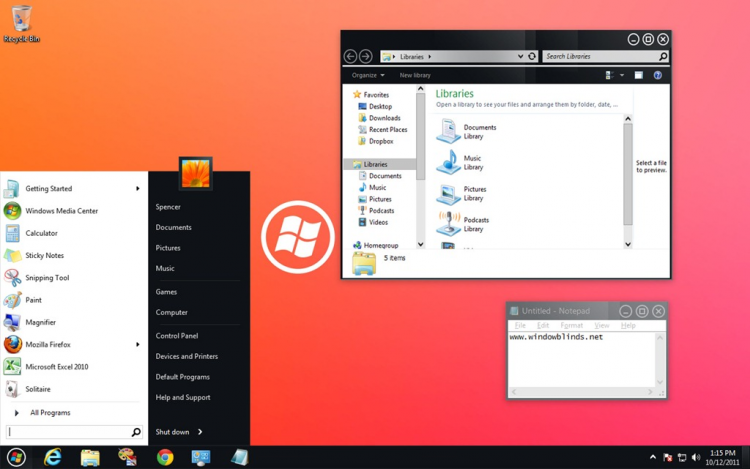This screenshot has height=469, width=750.
Task: Show hidden system tray icons arrow
Action: [x=652, y=458]
